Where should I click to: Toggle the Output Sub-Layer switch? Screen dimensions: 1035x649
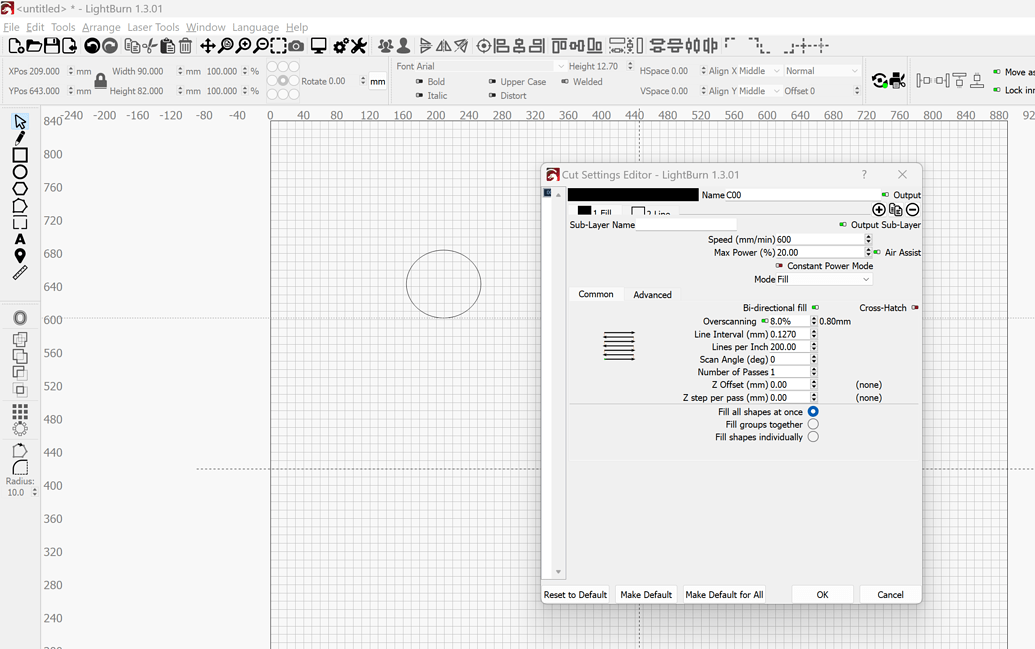click(843, 224)
